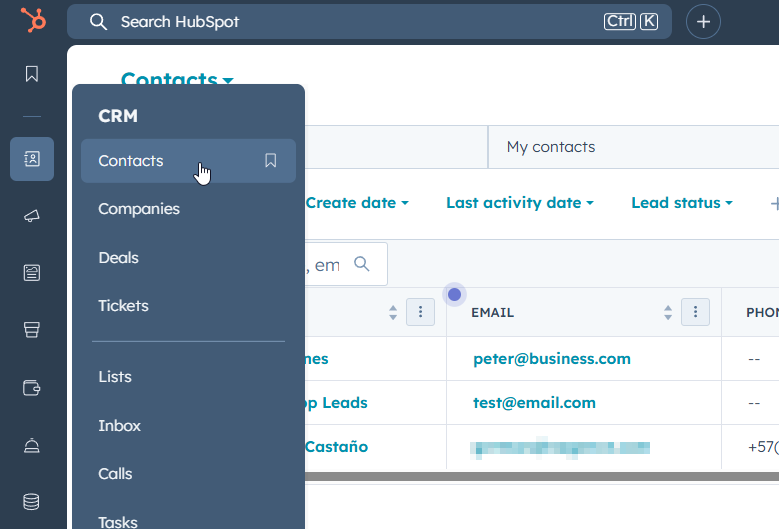Open the contact ending in 'Leads'
Image resolution: width=779 pixels, height=529 pixels.
pyautogui.click(x=336, y=403)
